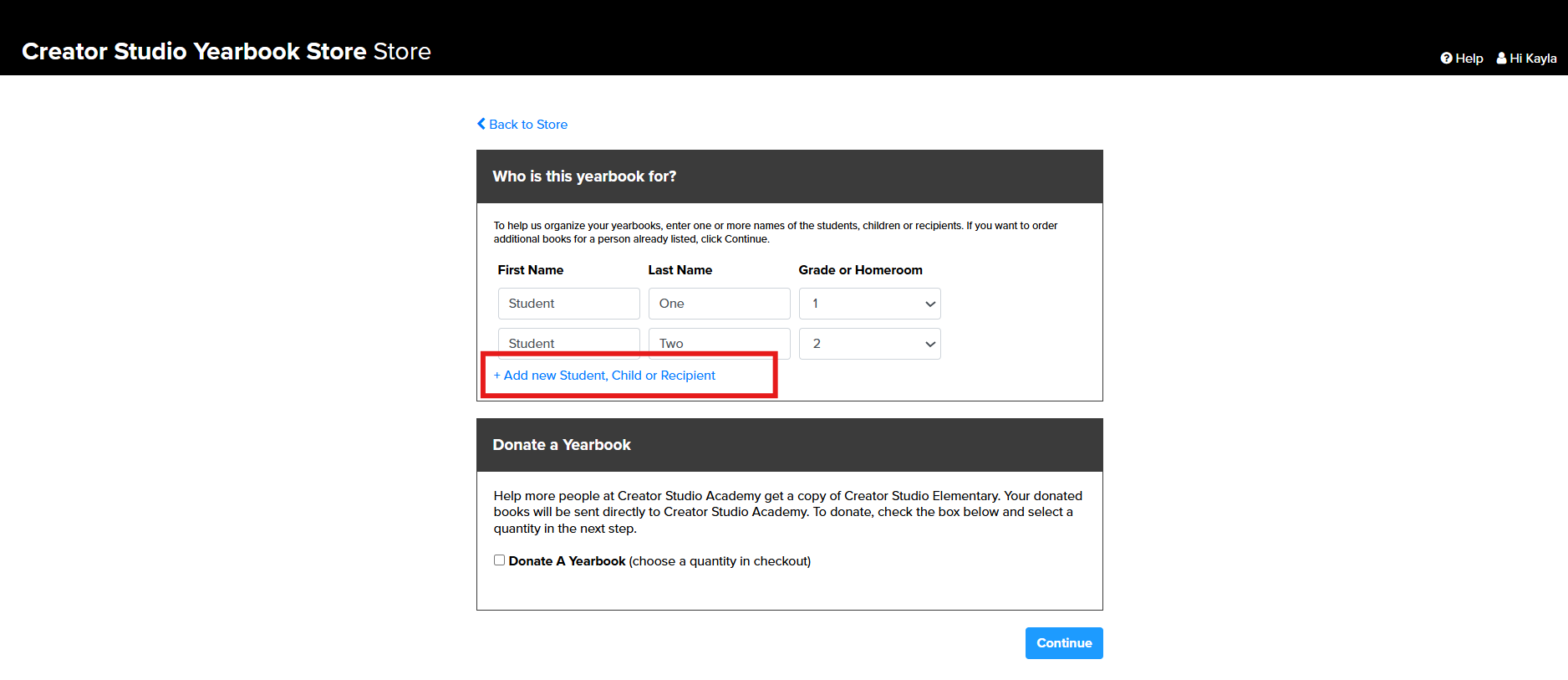The image size is (1568, 680).
Task: Add new Student, Child or Recipient
Action: [604, 376]
